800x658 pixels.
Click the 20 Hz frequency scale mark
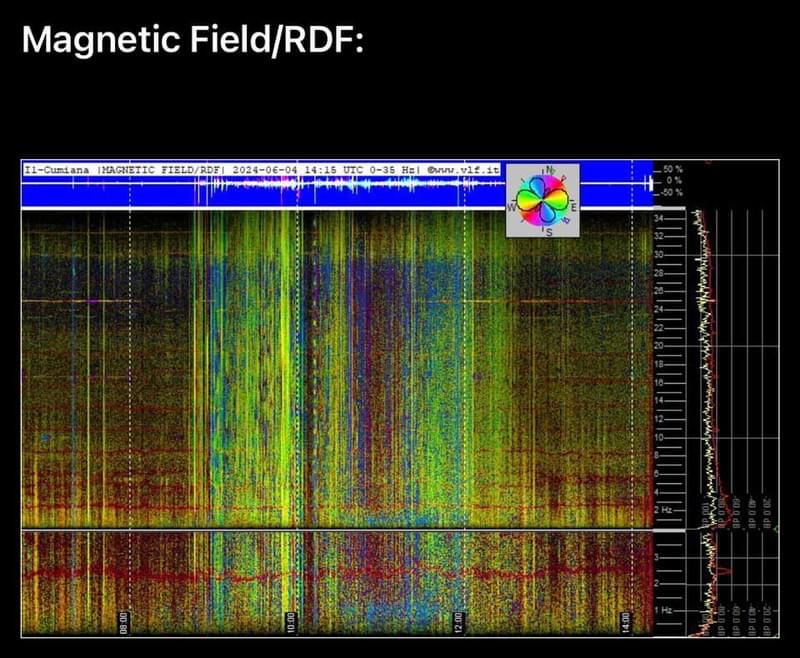[659, 345]
